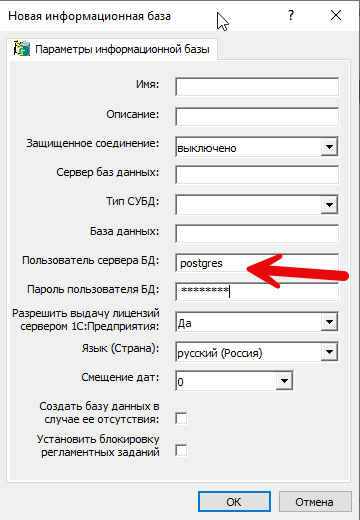Close the Новая информационная база dialog

click(336, 15)
